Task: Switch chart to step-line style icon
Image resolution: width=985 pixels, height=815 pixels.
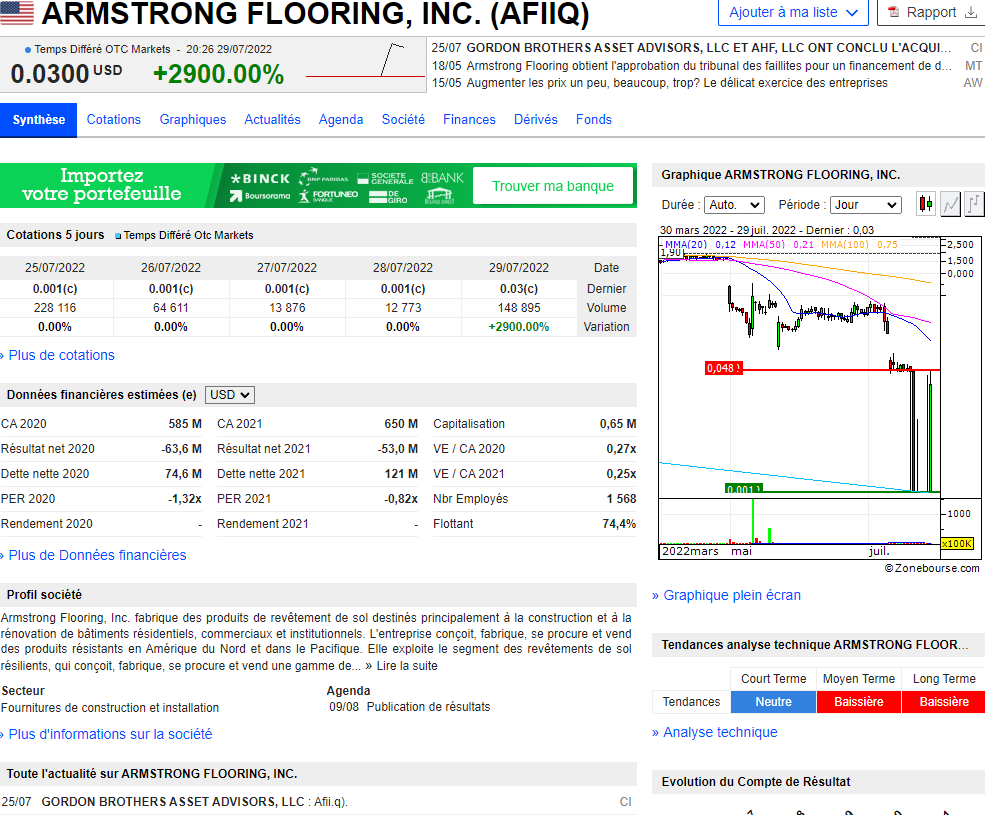Action: [x=974, y=204]
